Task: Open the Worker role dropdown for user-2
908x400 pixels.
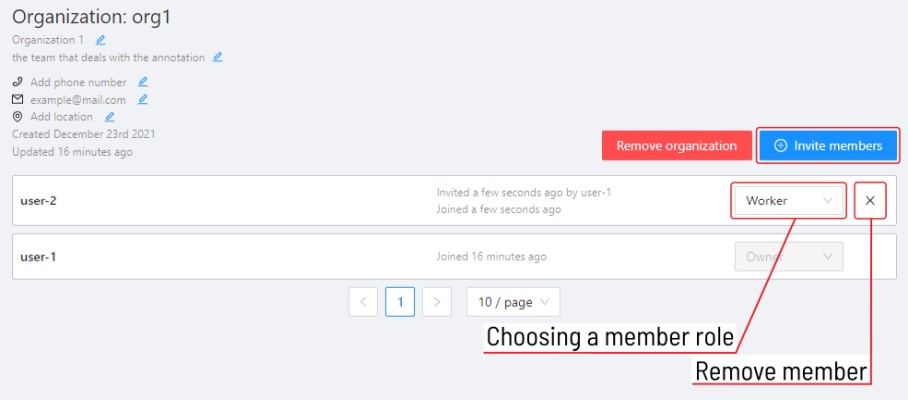Action: click(x=788, y=201)
